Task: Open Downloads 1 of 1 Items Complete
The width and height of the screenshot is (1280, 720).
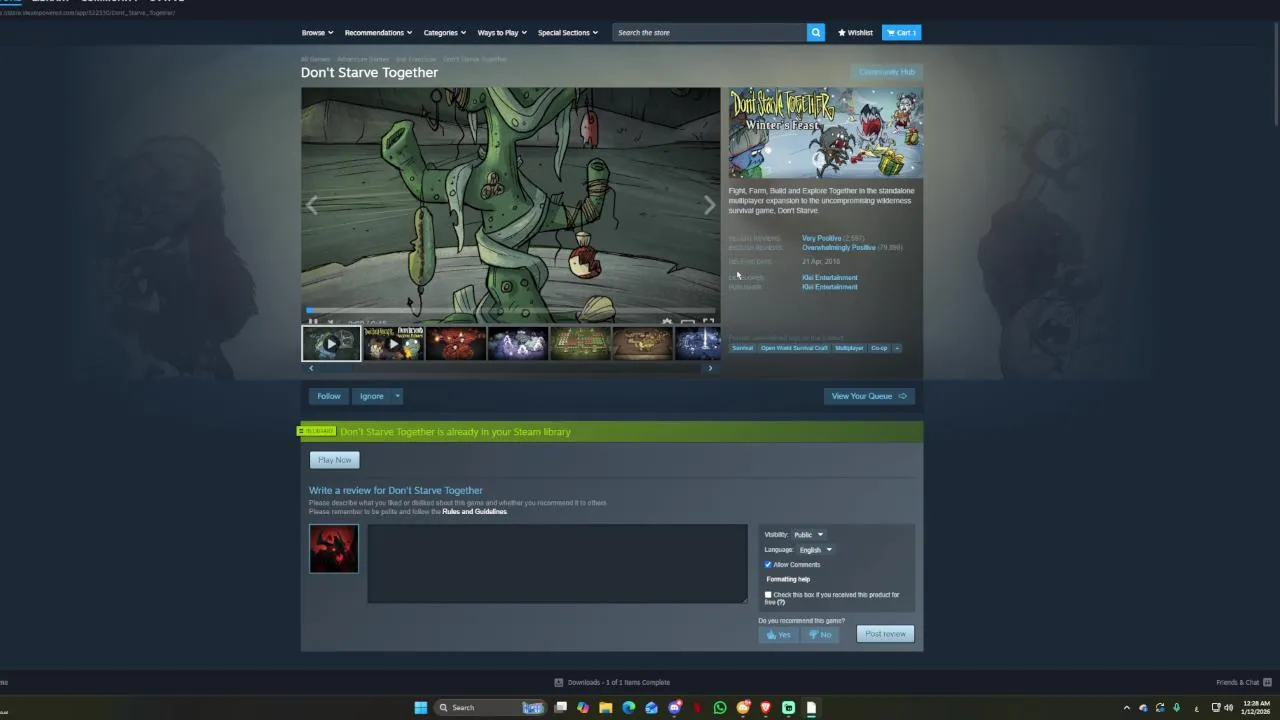Action: 612,682
